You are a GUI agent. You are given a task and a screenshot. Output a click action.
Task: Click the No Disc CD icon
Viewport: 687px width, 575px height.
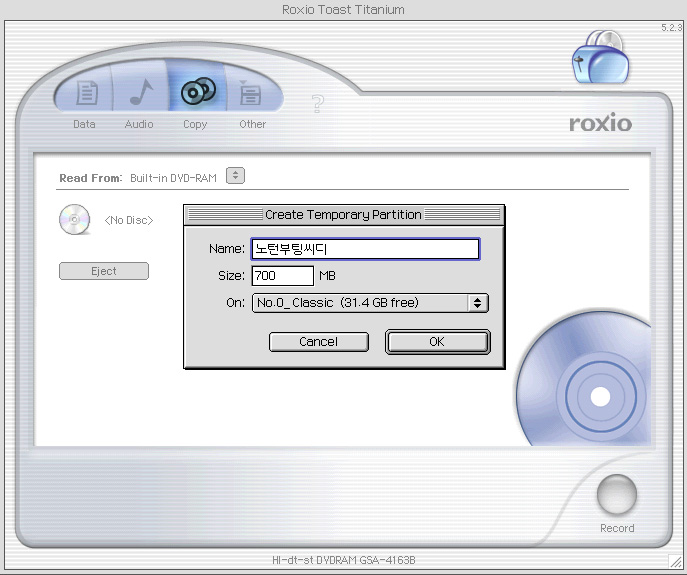pos(75,219)
